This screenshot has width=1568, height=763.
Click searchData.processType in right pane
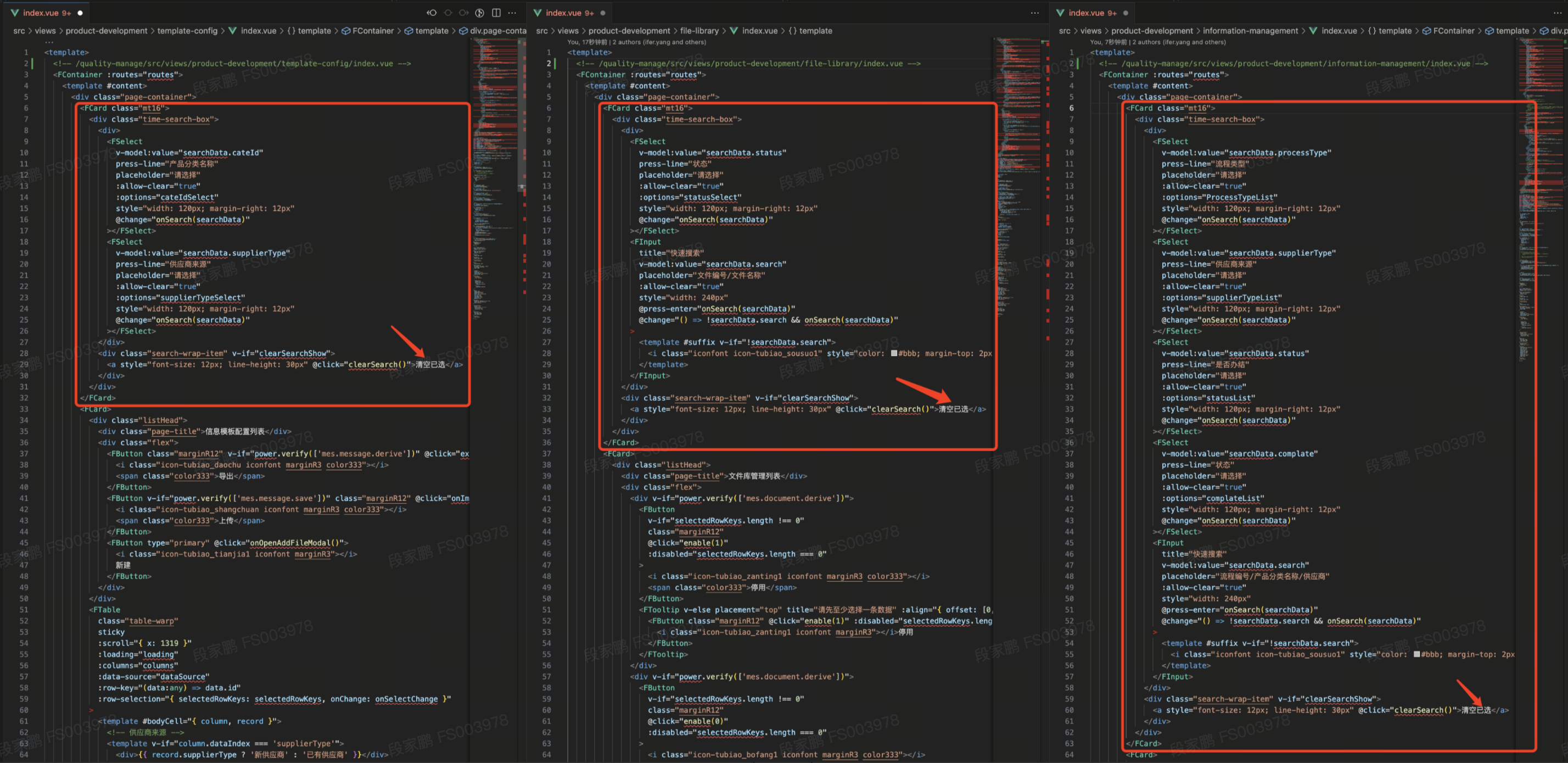click(x=1278, y=153)
